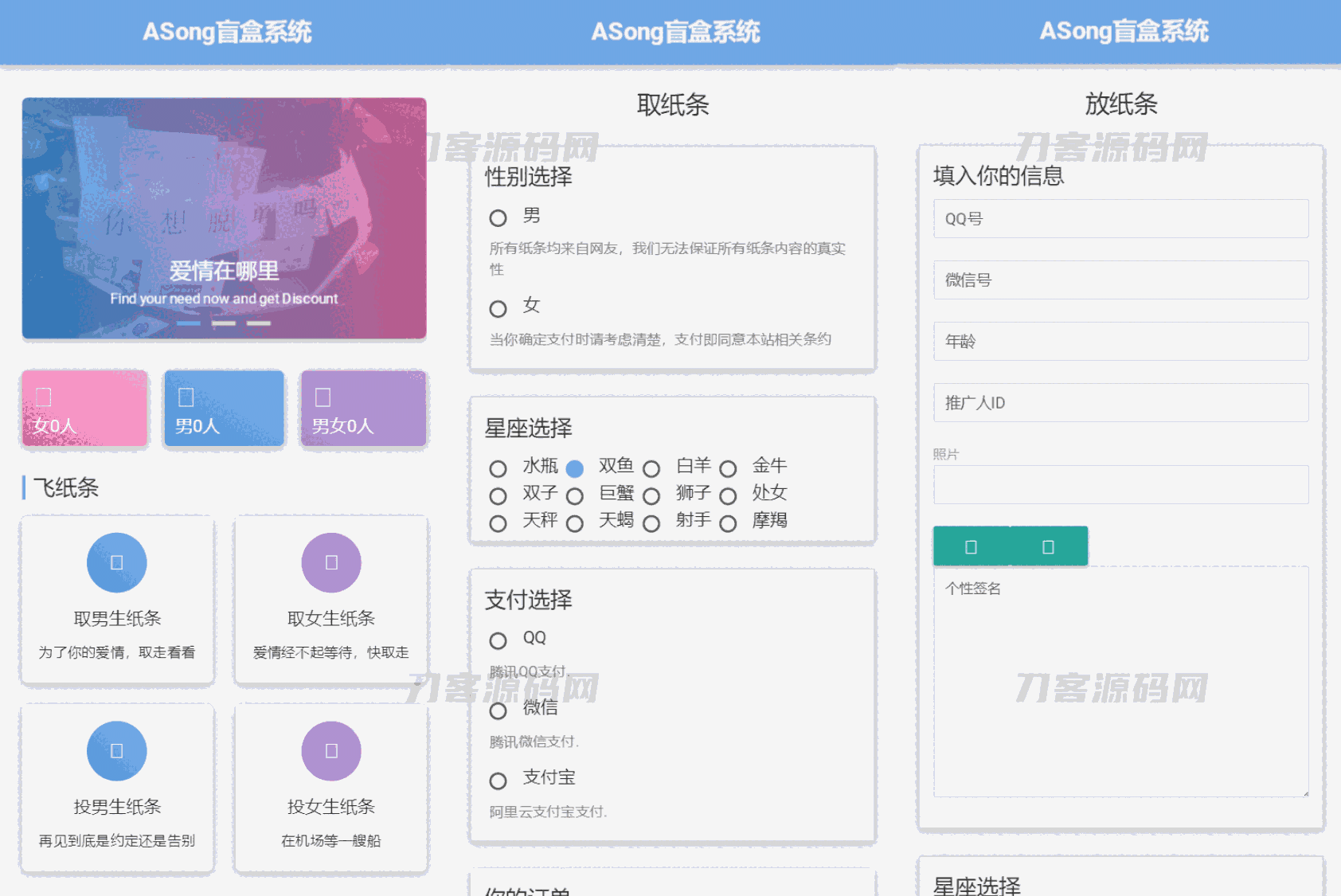
Task: Click the 照片 upload field
Action: coord(1121,485)
